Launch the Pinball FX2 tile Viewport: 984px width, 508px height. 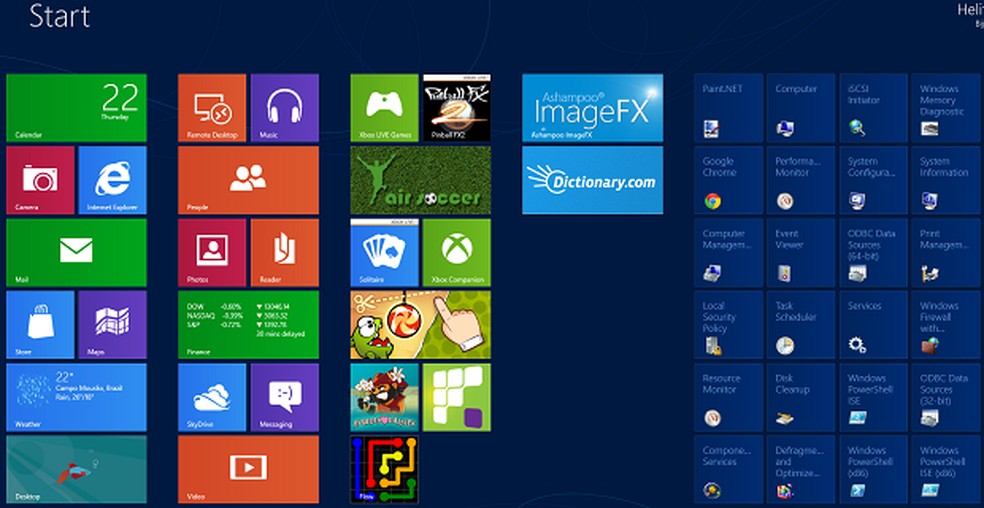(457, 108)
